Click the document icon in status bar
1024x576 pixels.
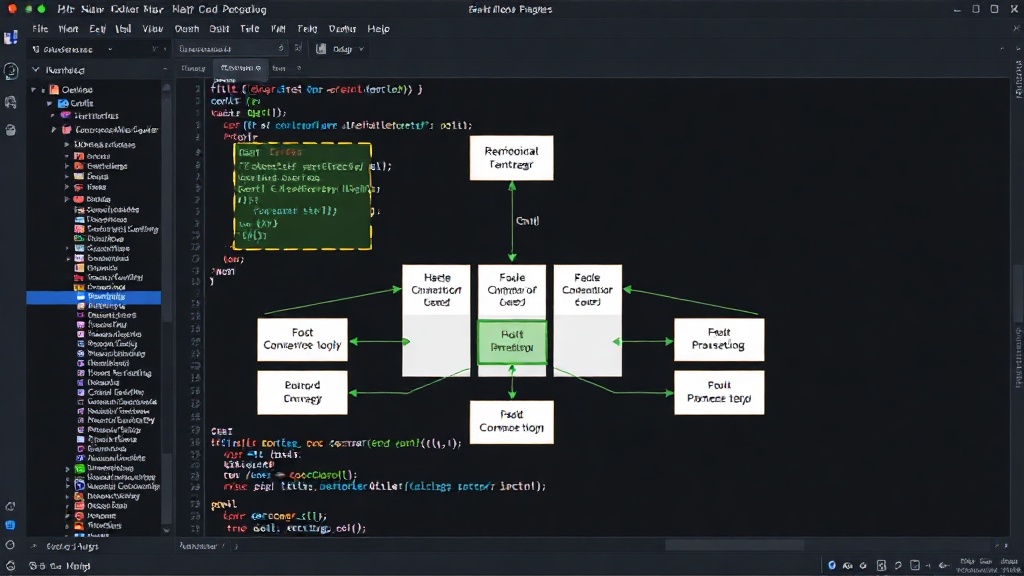pyautogui.click(x=881, y=566)
